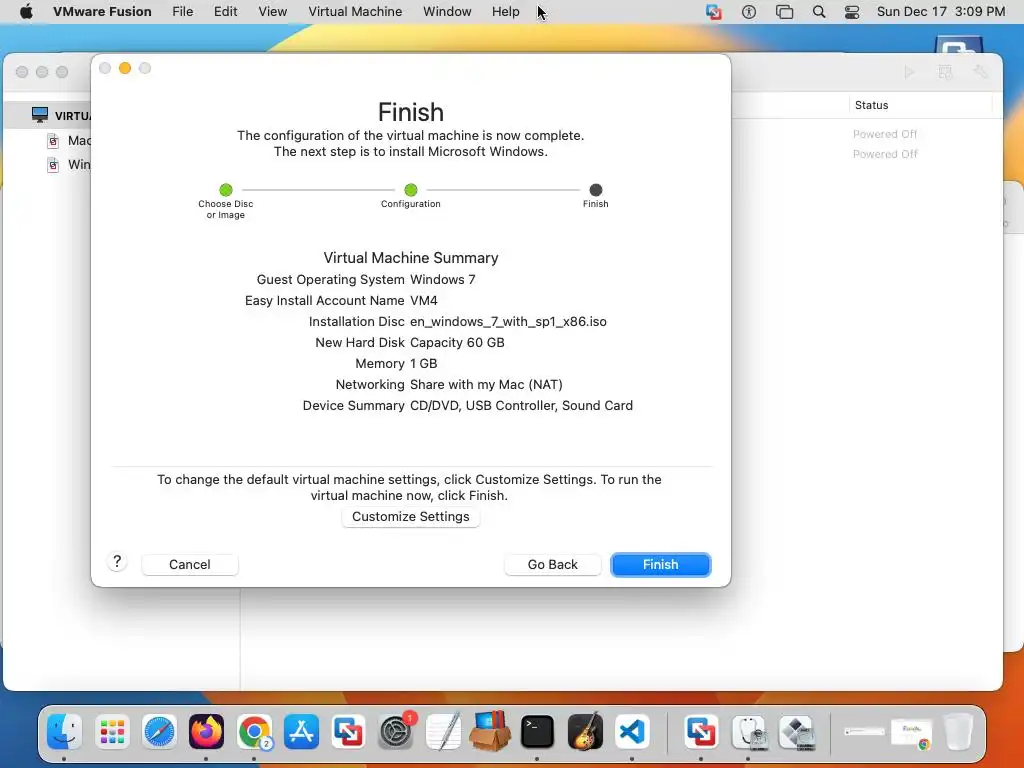Open the help question mark button
1024x768 pixels.
click(x=117, y=562)
